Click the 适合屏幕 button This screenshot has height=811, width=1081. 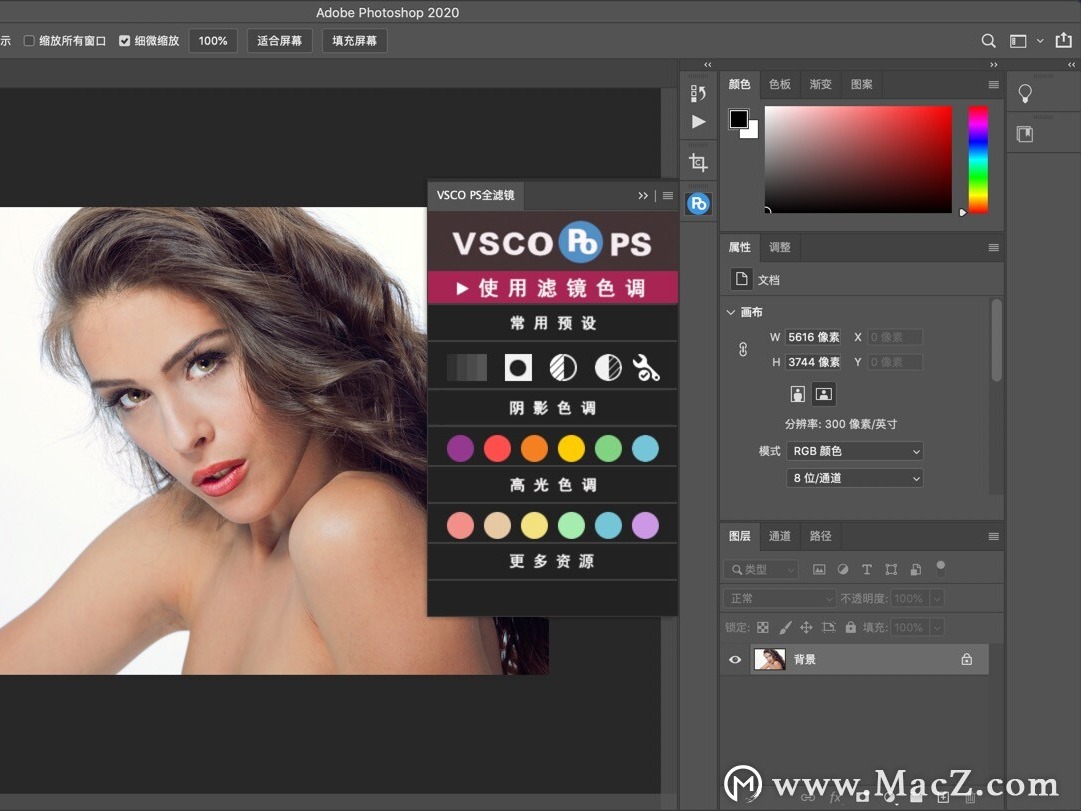(x=279, y=41)
